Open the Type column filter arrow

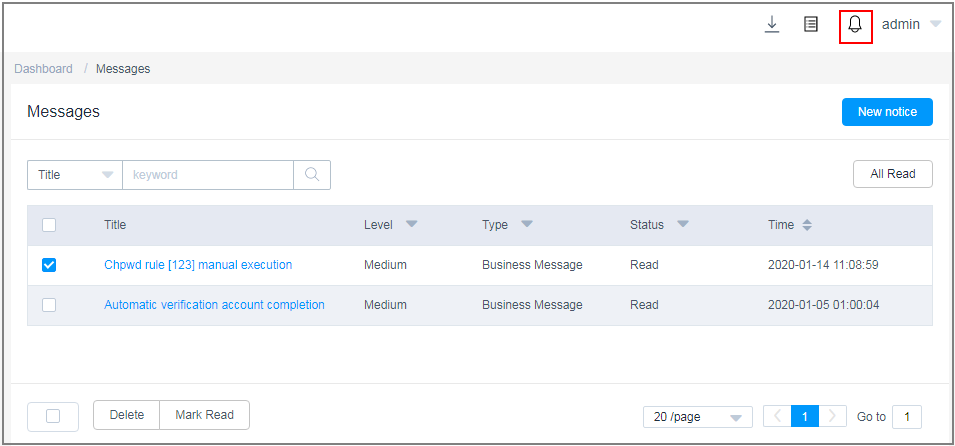527,224
